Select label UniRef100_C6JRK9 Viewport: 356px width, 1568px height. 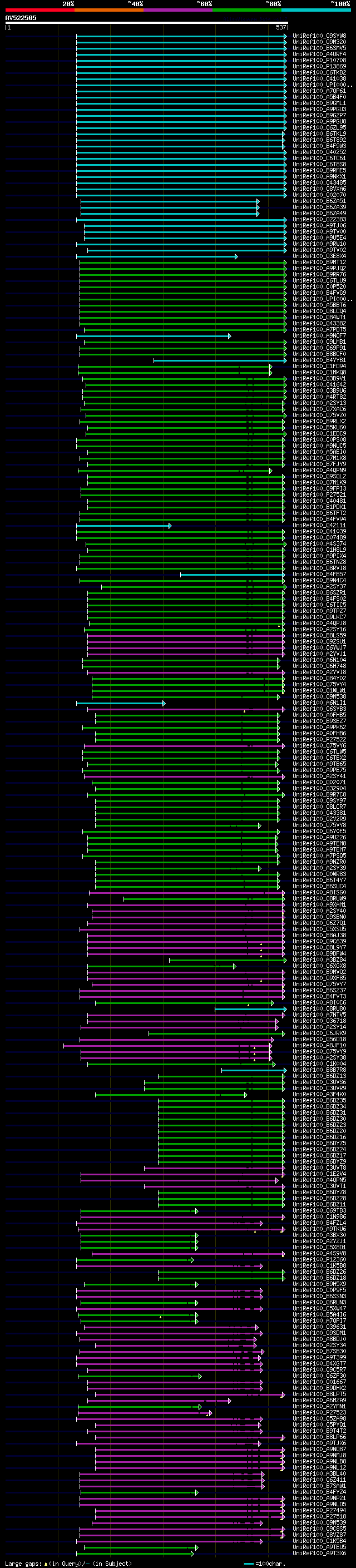coord(319,1034)
